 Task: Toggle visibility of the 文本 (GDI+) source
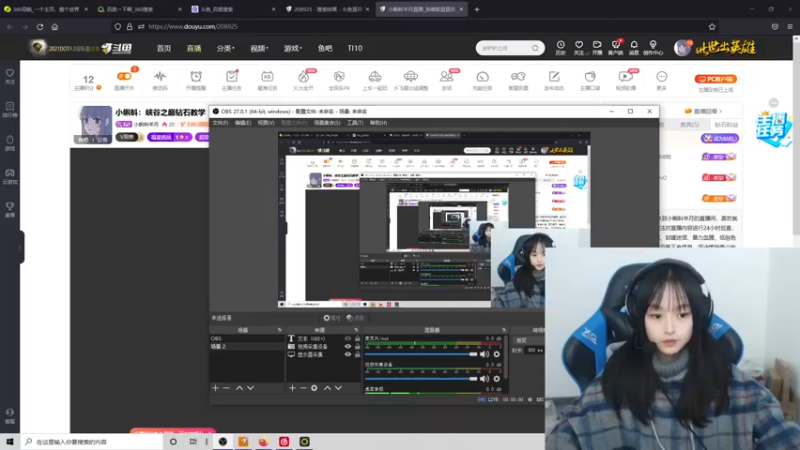tap(348, 339)
